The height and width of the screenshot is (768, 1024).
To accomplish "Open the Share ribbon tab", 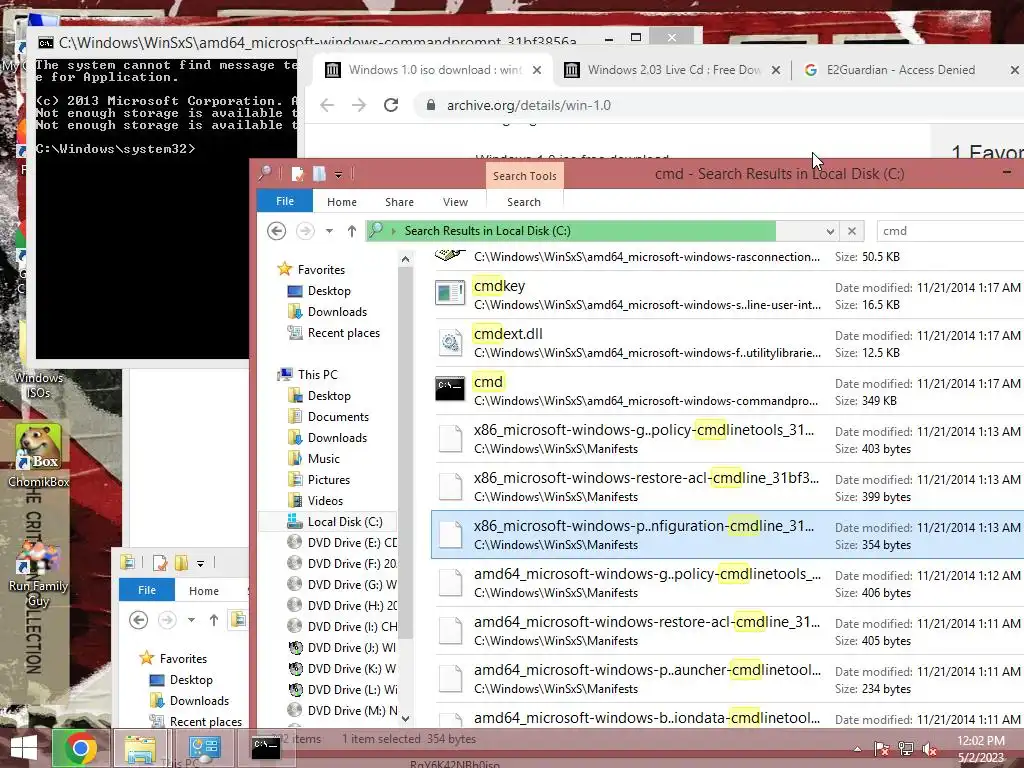I will coord(399,202).
